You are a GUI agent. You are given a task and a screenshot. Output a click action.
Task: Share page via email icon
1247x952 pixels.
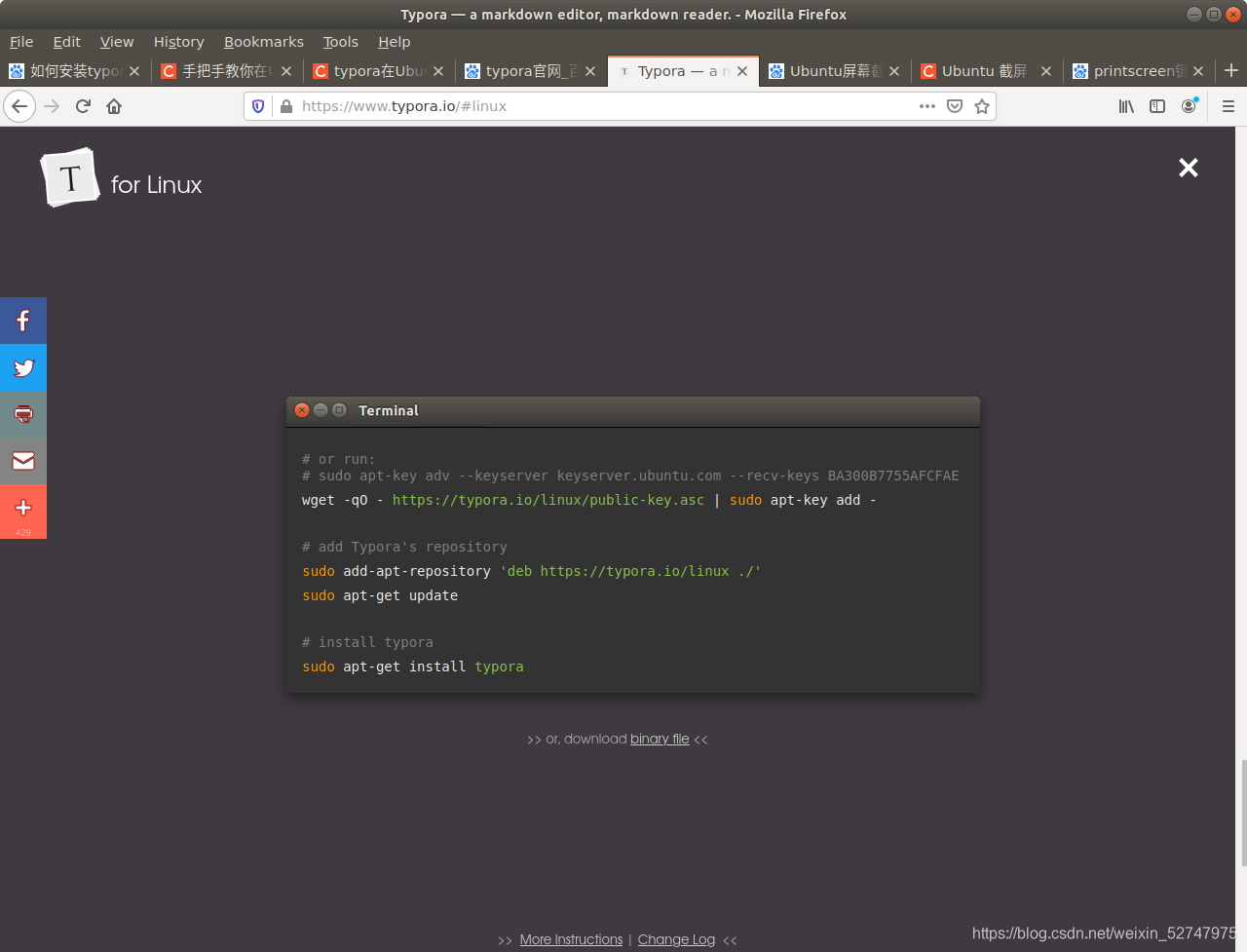23,461
